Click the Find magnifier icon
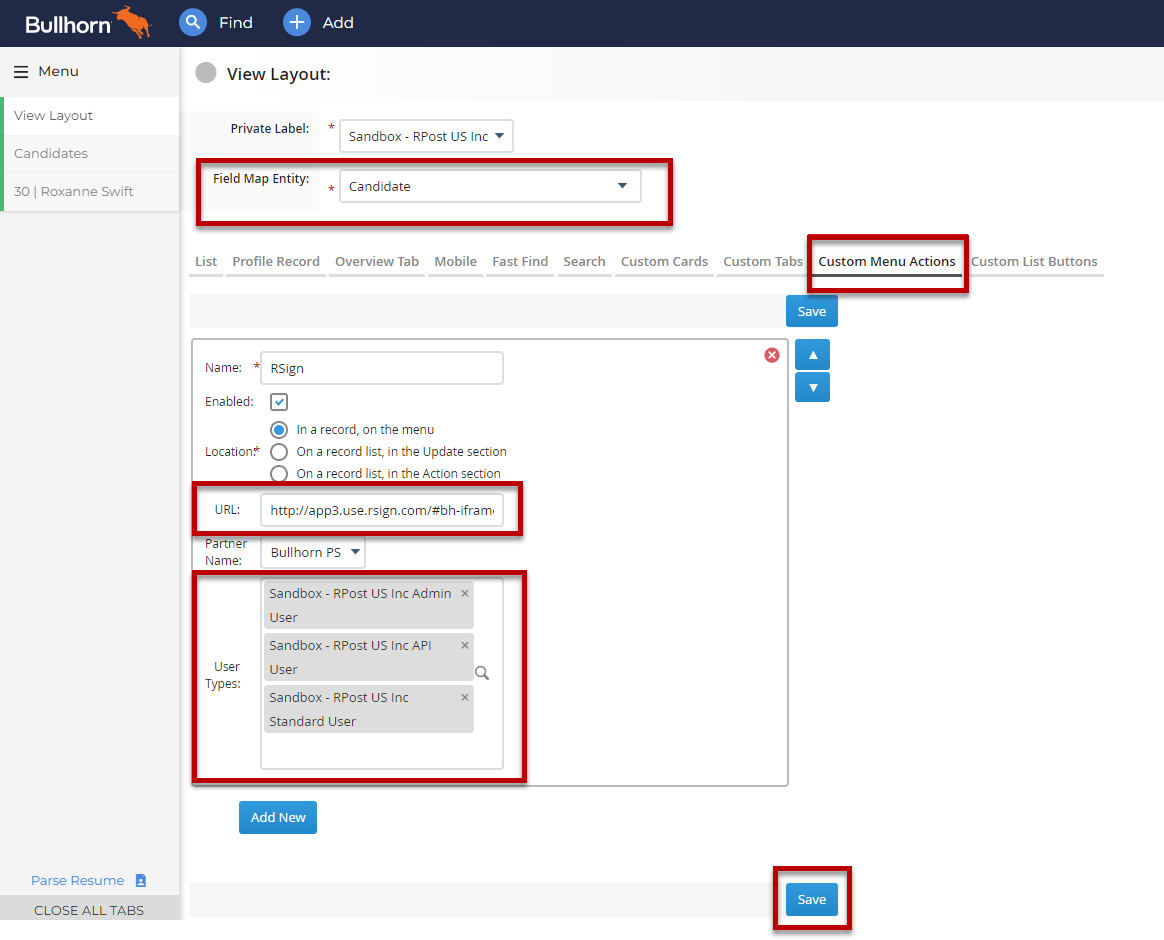 click(192, 22)
